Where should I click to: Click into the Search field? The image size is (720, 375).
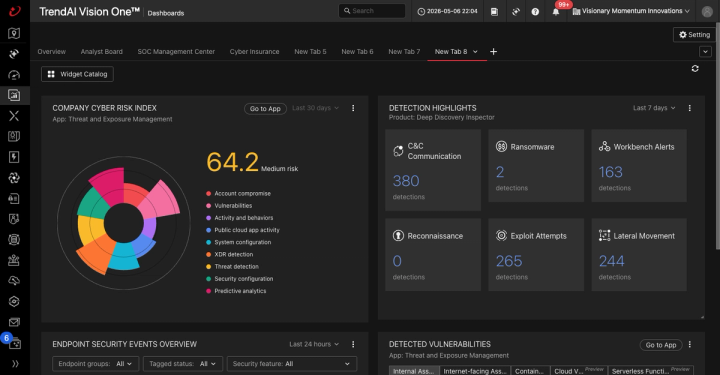372,11
